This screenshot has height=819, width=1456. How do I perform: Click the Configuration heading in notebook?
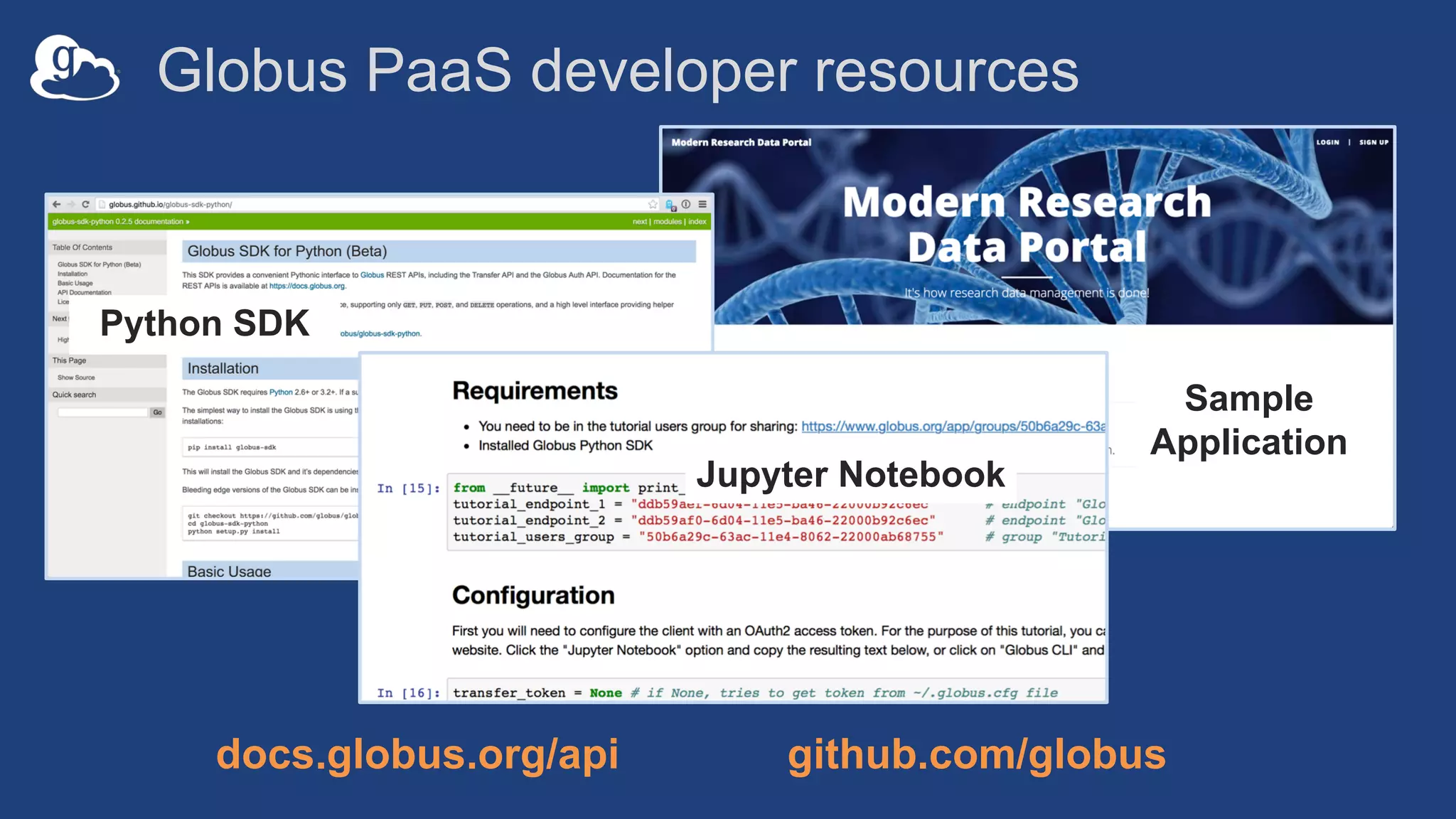(533, 595)
